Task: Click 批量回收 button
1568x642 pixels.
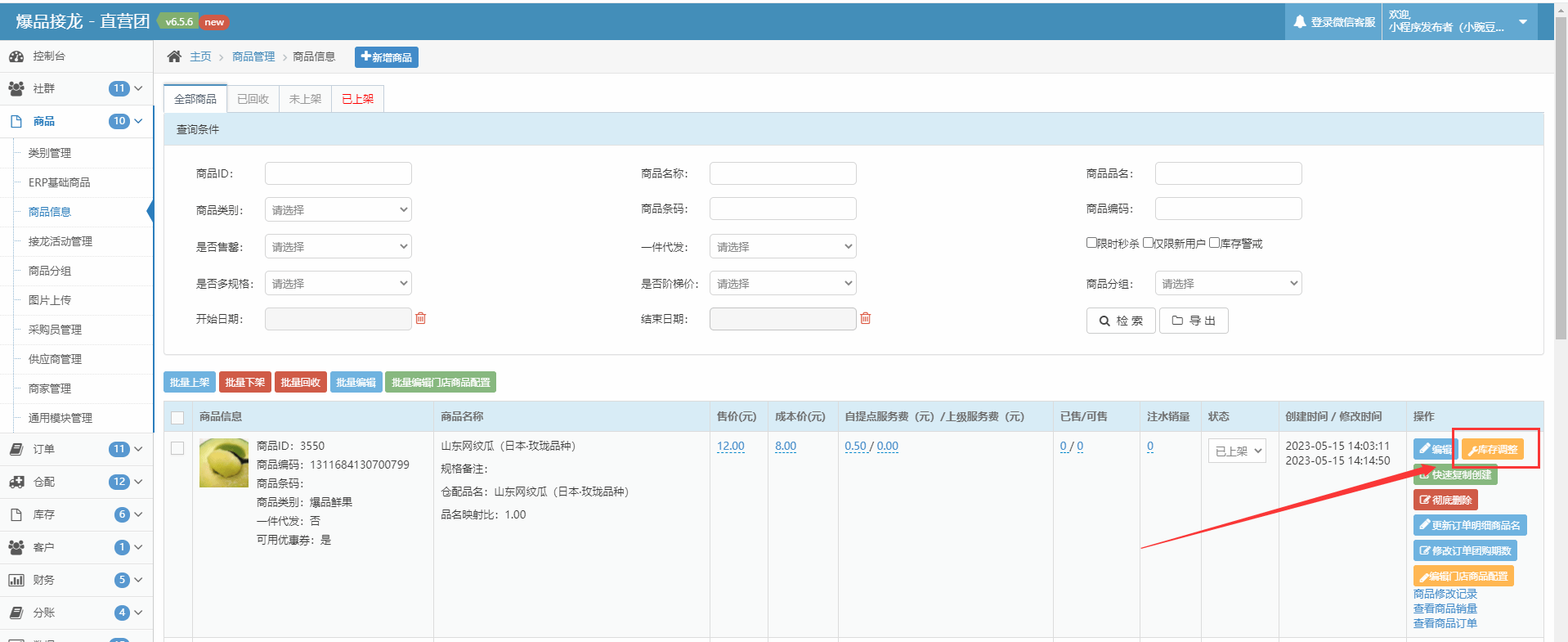Action: 301,382
